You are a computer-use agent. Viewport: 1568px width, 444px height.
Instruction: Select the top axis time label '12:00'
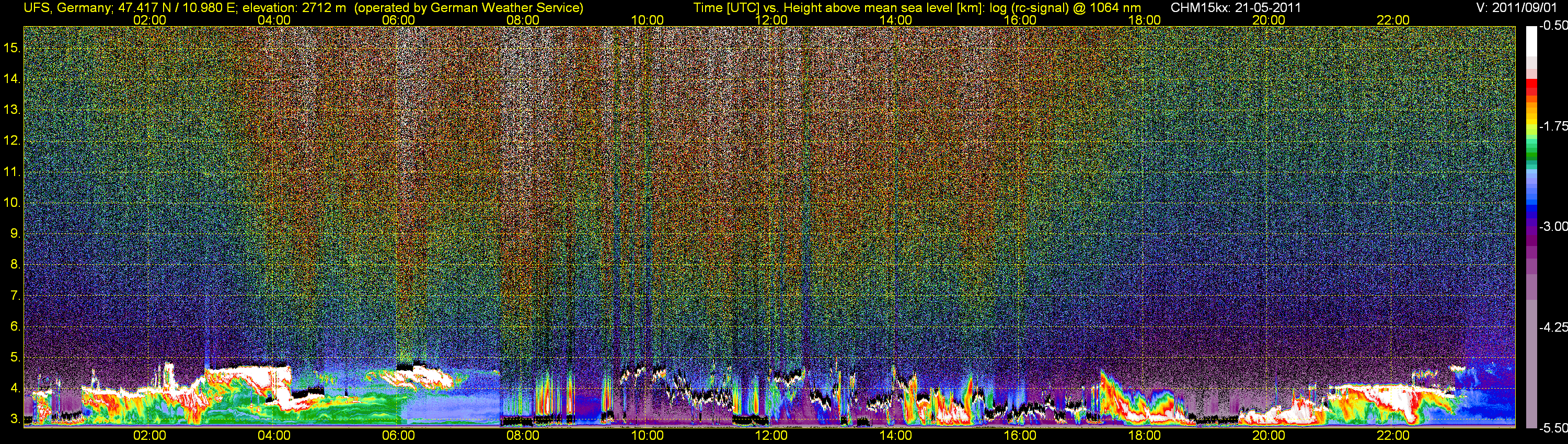click(771, 20)
